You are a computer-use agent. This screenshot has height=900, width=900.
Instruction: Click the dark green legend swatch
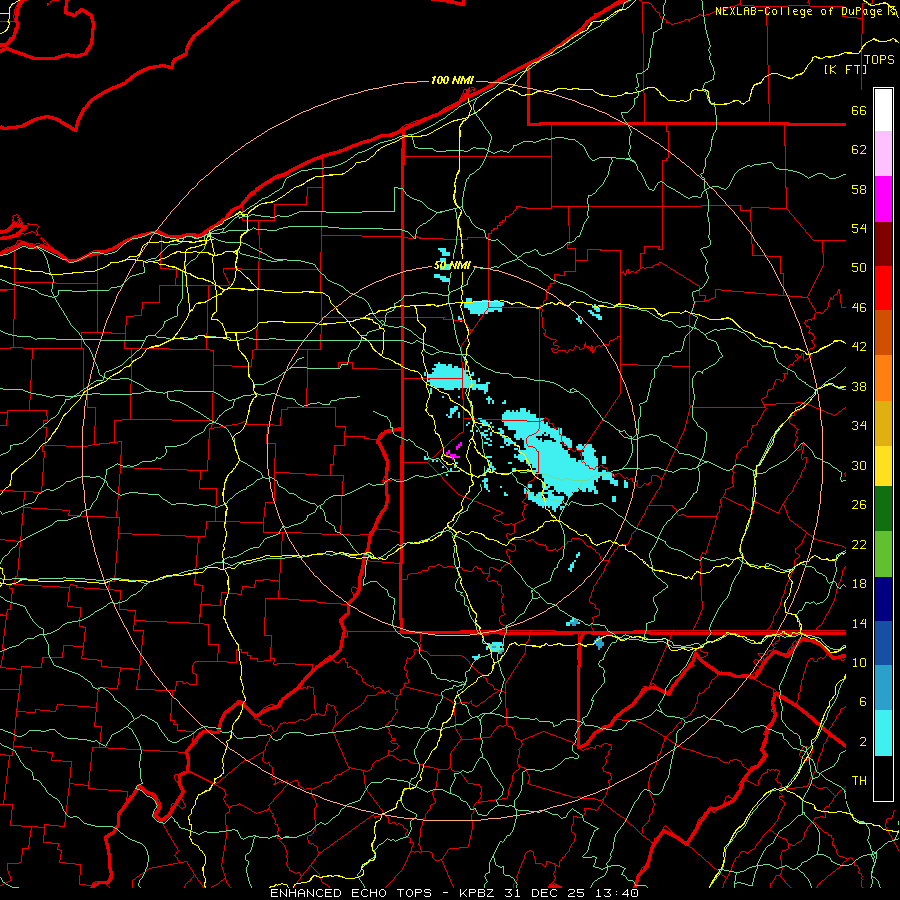tap(883, 509)
